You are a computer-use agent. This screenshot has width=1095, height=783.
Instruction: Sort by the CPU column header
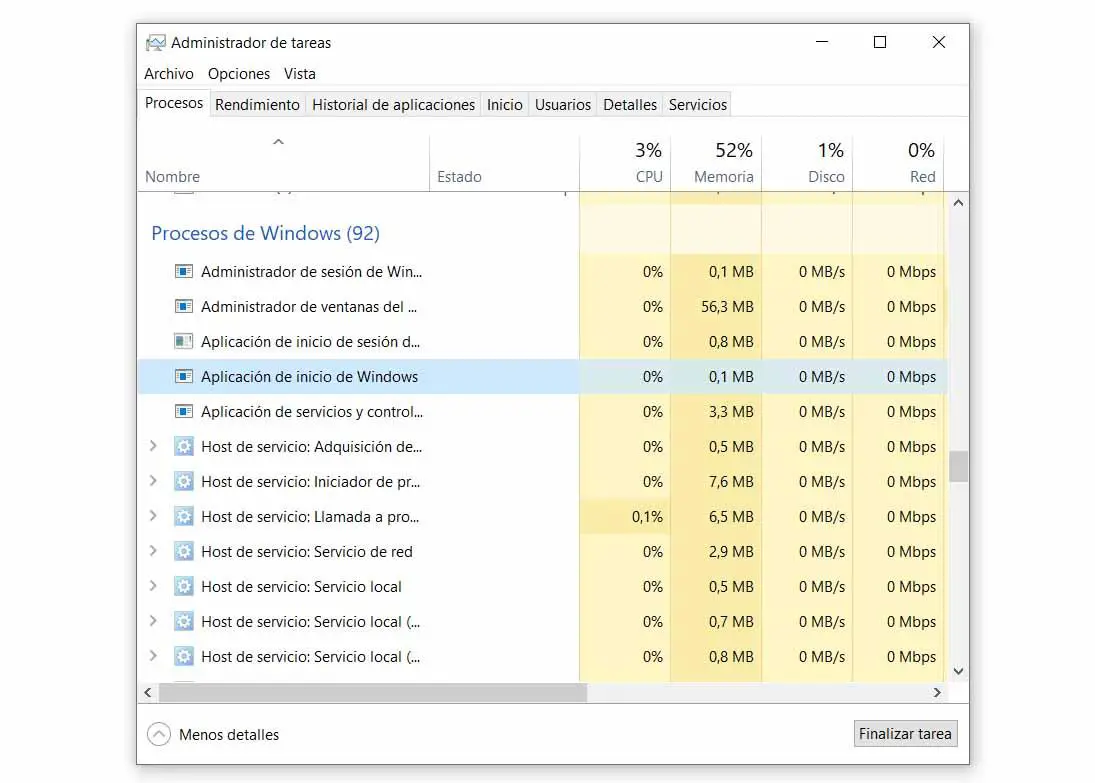click(x=625, y=163)
